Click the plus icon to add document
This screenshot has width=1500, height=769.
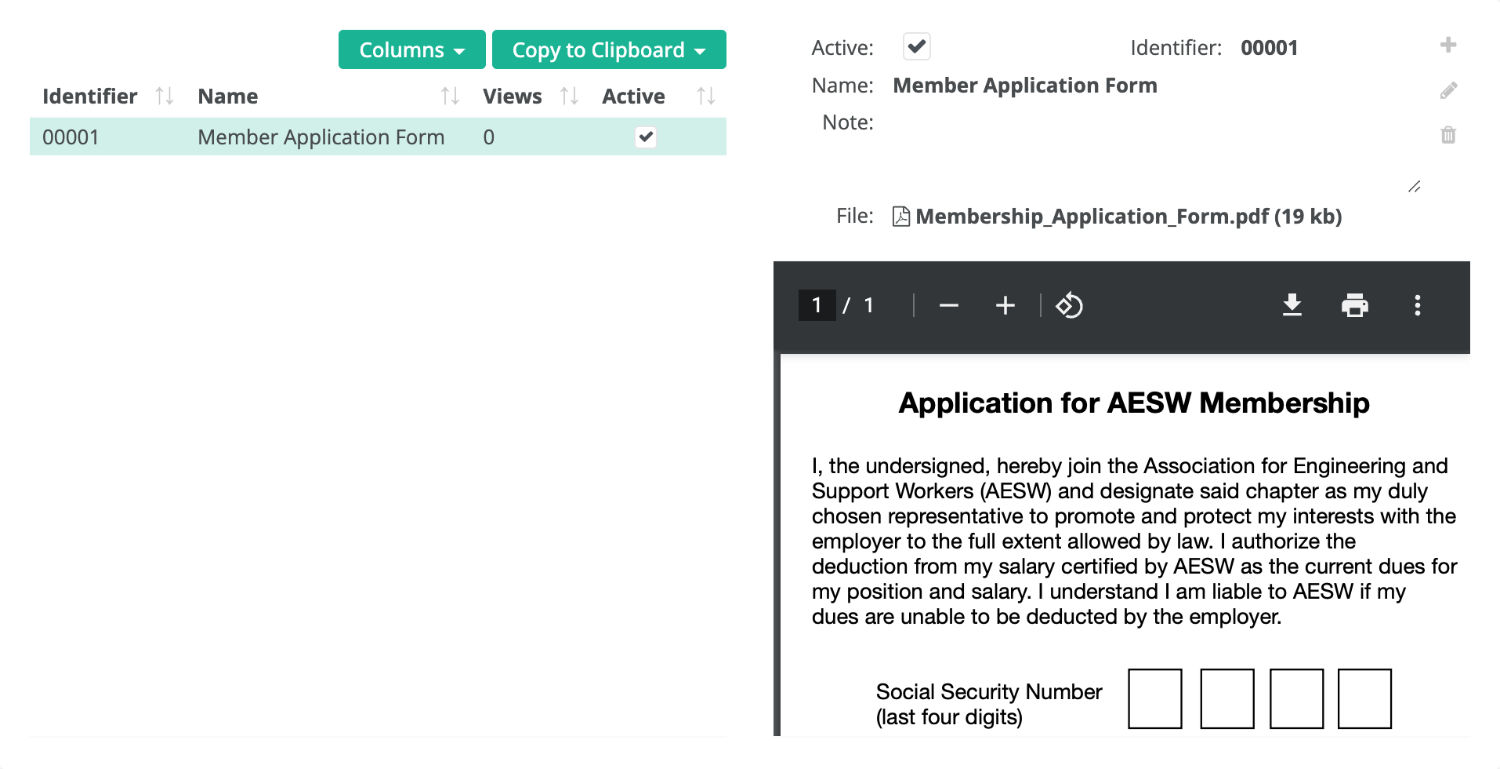pyautogui.click(x=1448, y=45)
